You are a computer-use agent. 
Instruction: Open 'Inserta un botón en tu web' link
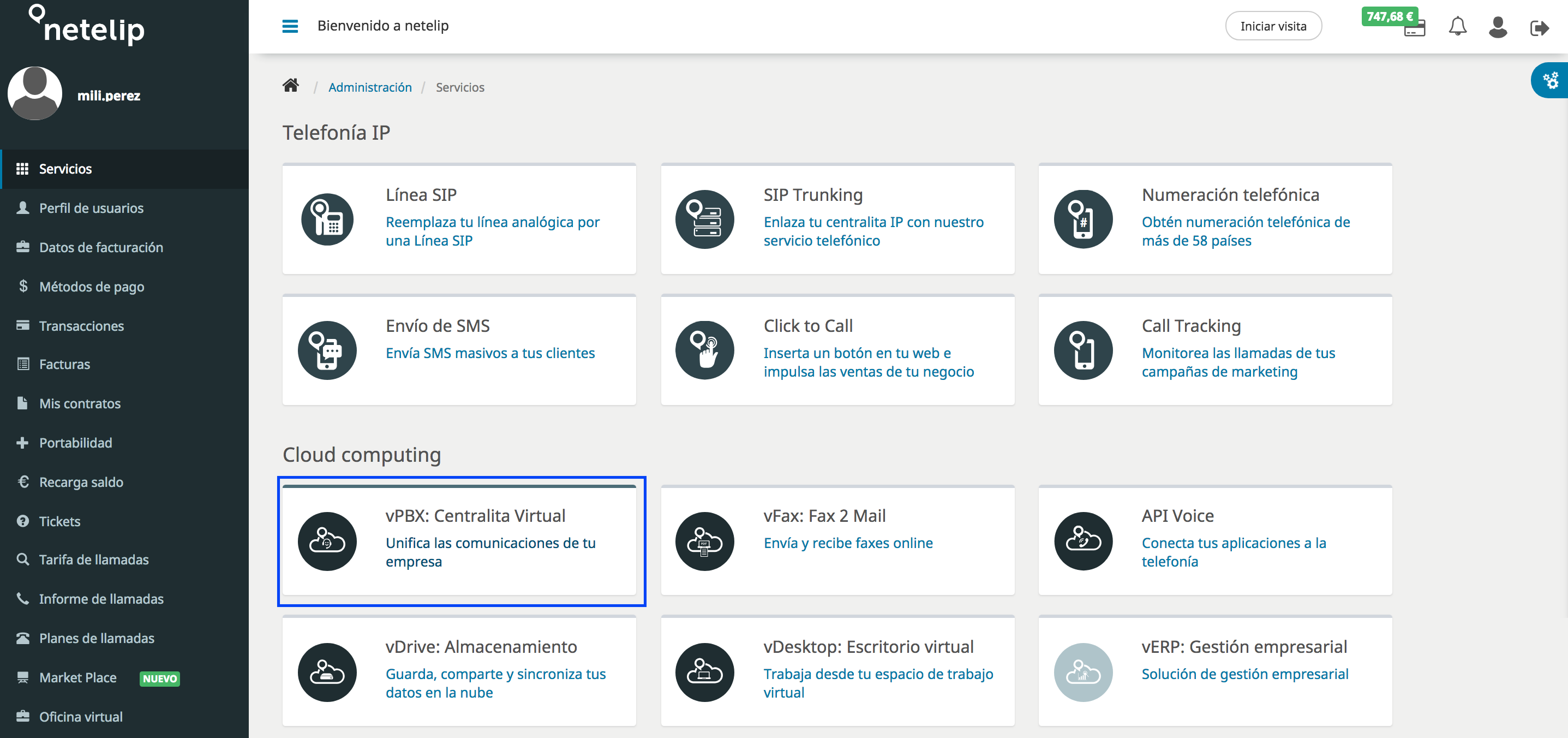(x=869, y=362)
